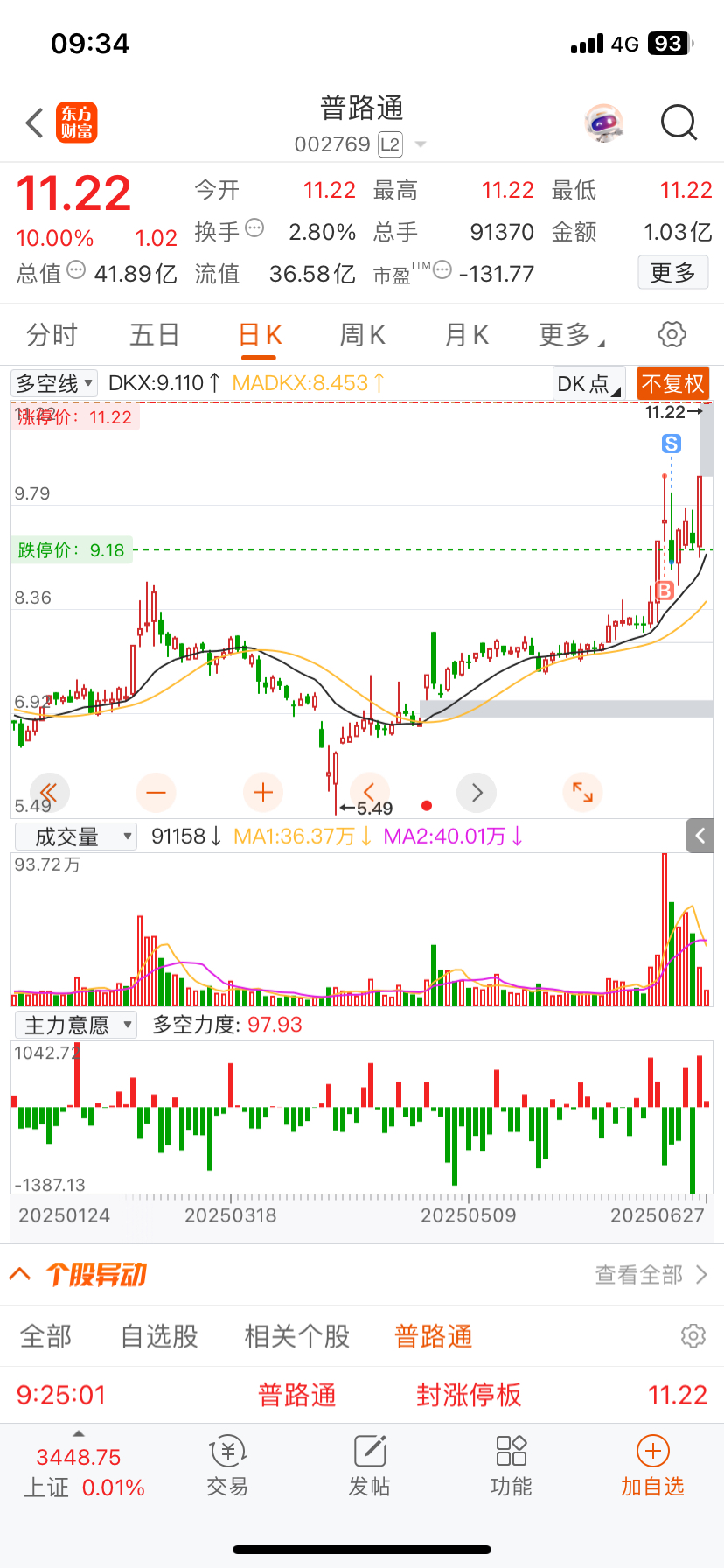Tap the B buy signal marker
The image size is (724, 1568).
point(665,591)
